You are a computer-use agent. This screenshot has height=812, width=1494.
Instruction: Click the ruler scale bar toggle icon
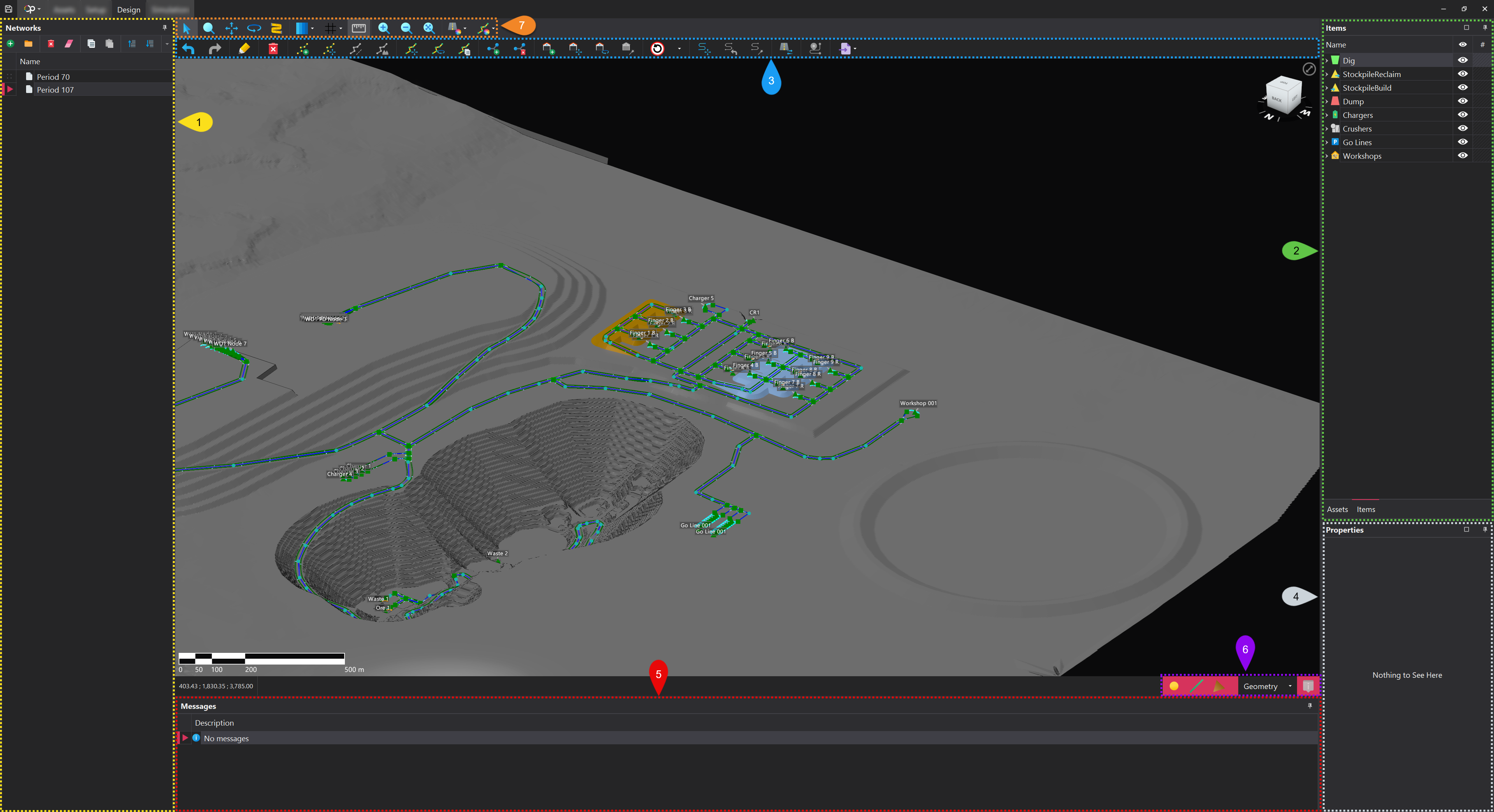(x=359, y=28)
